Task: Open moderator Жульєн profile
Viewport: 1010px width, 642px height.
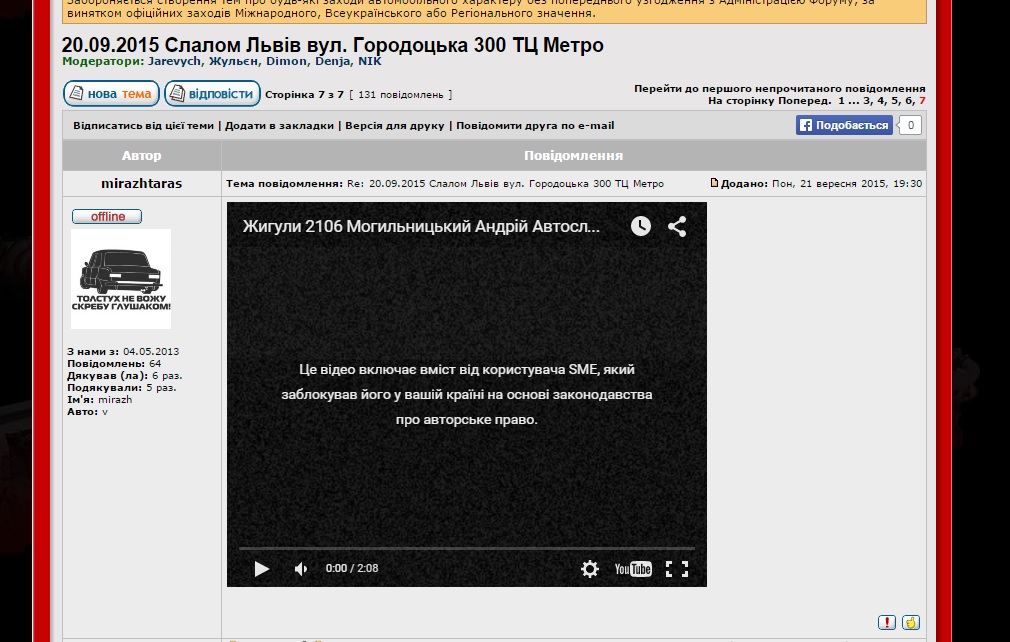Action: tap(234, 61)
